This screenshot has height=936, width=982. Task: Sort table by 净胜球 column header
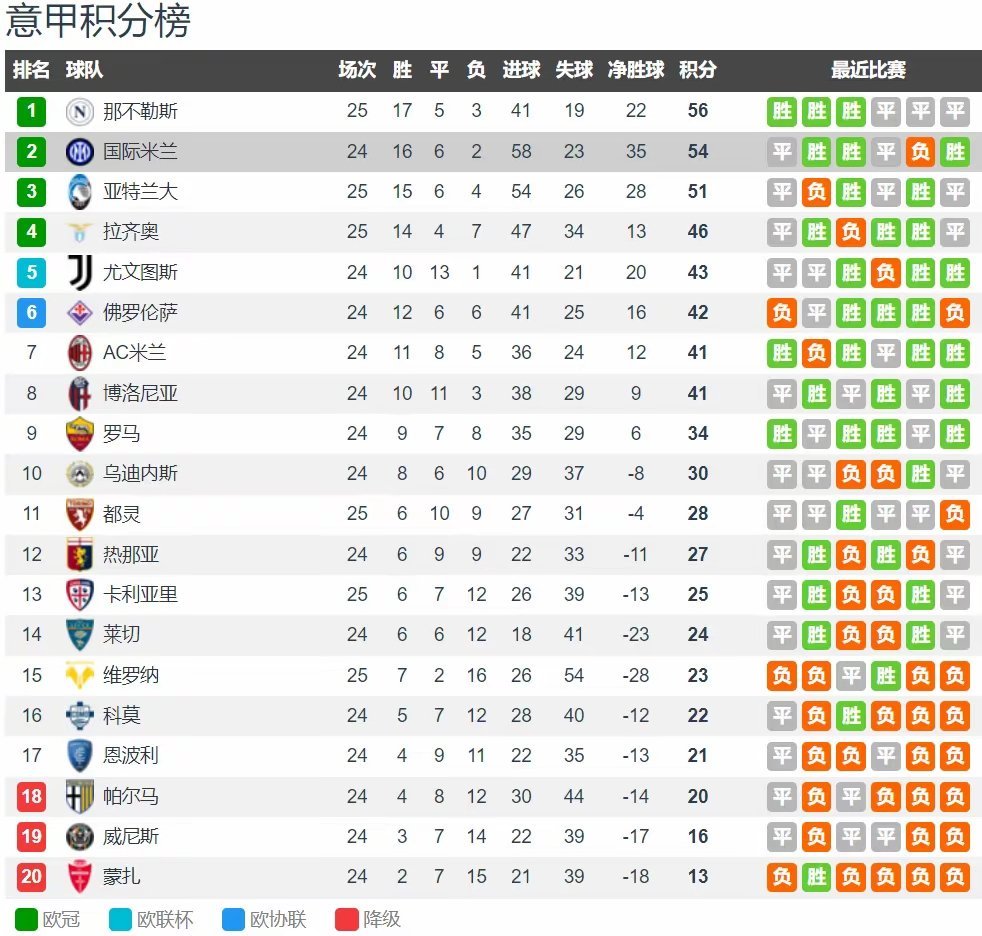click(x=636, y=70)
